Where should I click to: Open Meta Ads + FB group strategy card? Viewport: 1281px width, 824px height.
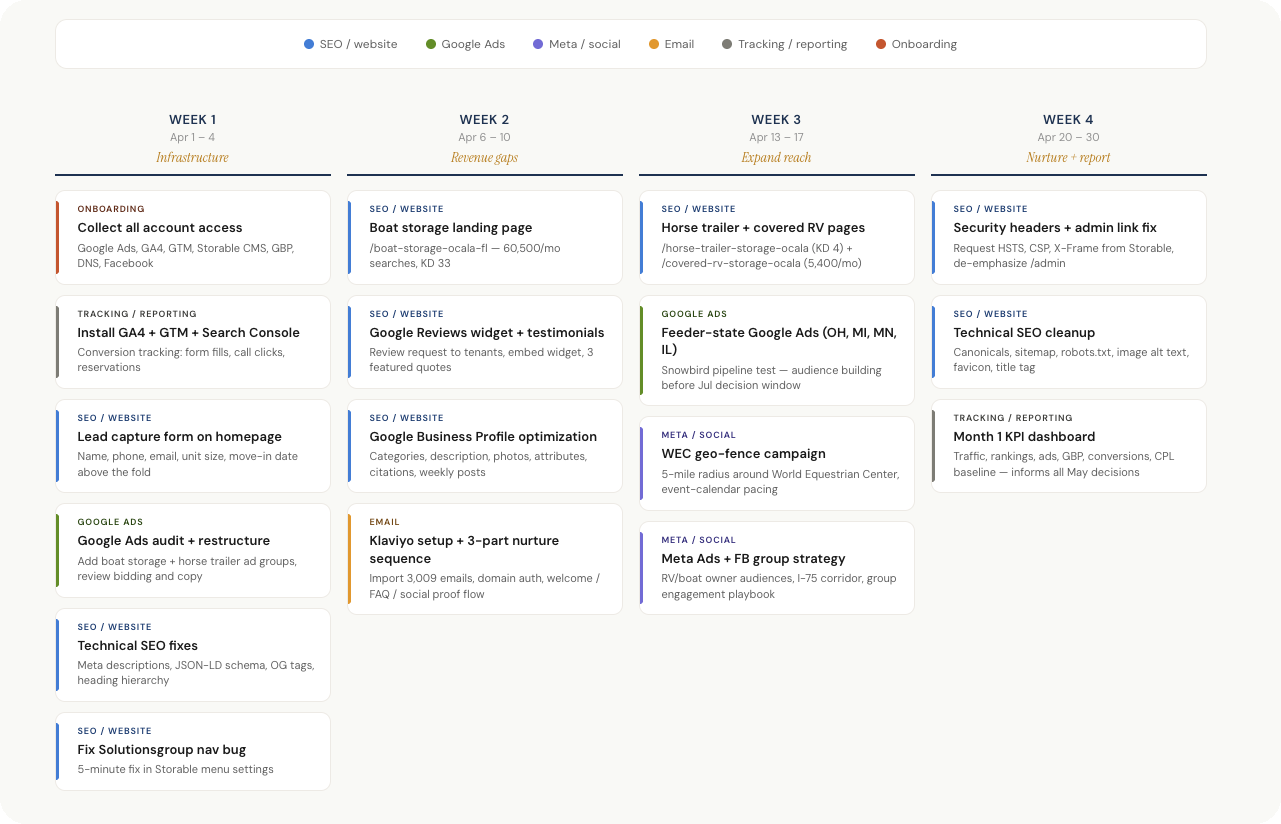coord(777,568)
